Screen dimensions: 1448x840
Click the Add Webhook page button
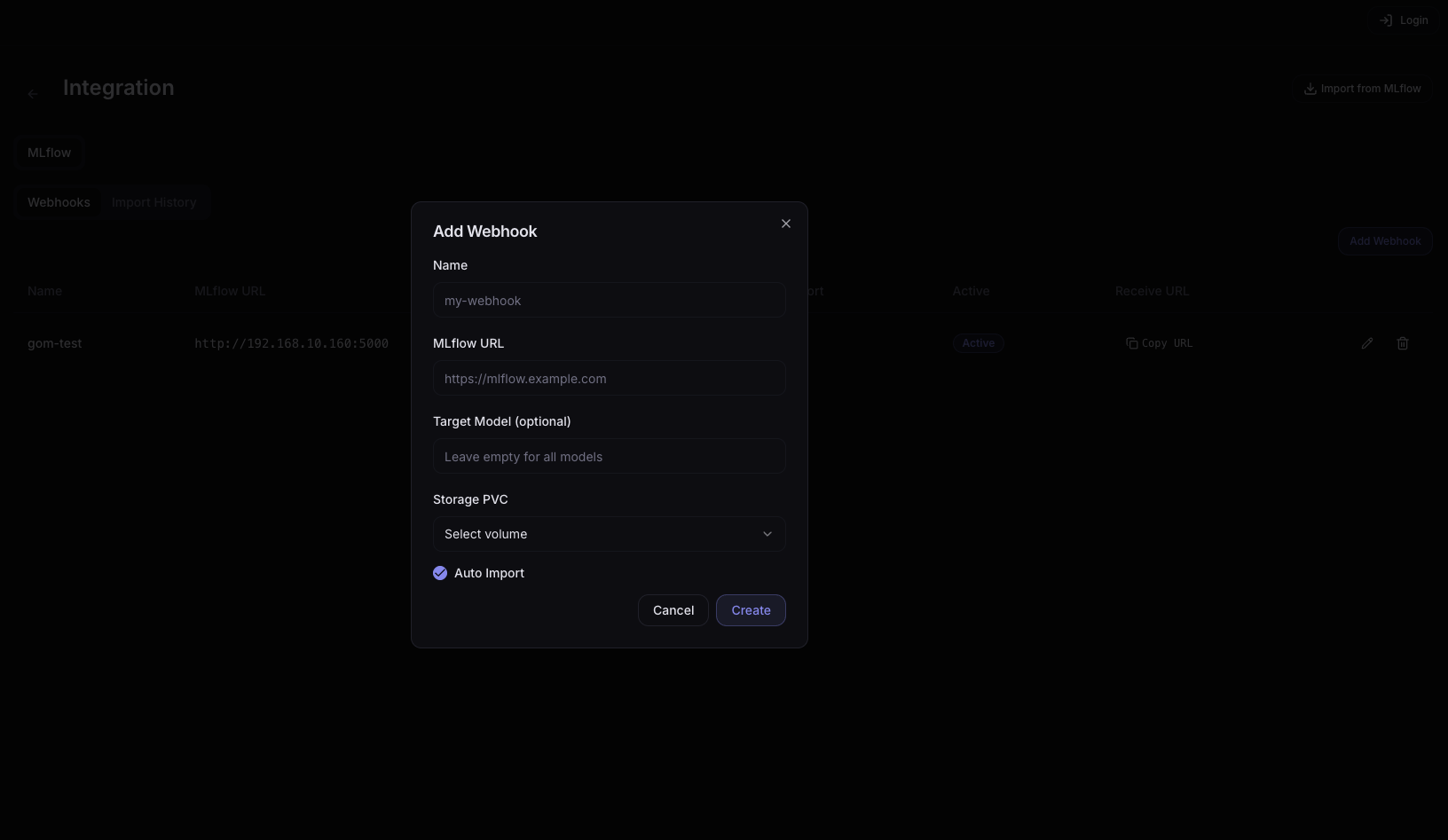[1385, 241]
